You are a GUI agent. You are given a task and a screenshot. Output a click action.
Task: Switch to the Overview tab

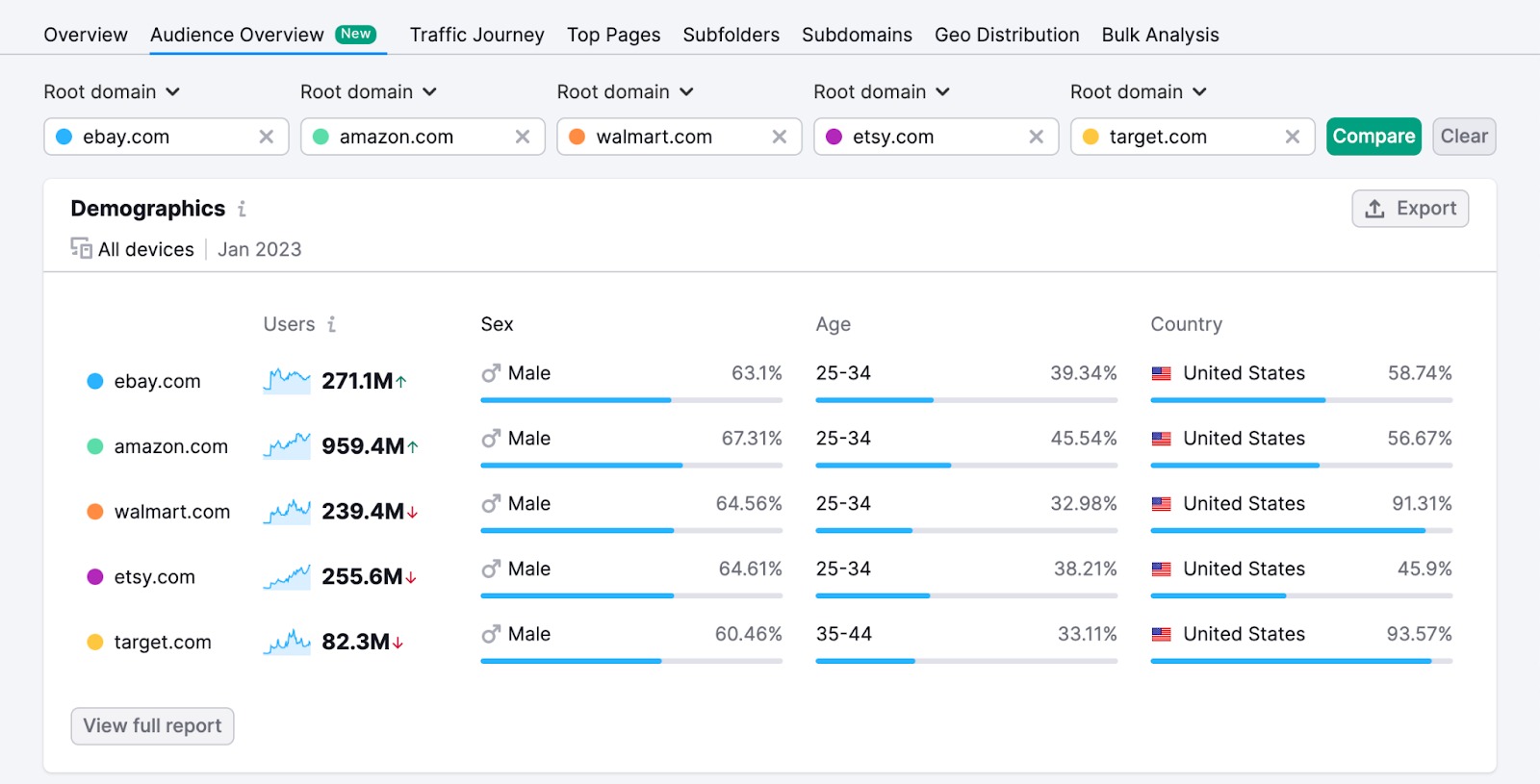point(86,35)
